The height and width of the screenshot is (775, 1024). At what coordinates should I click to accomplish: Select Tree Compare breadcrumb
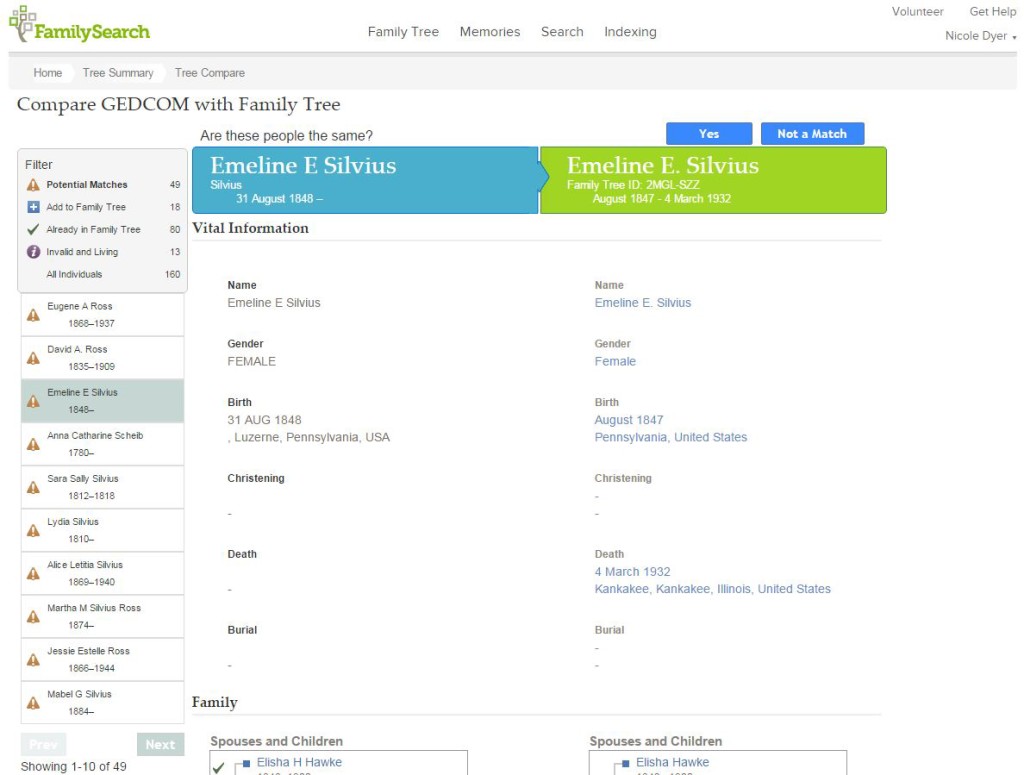point(210,72)
